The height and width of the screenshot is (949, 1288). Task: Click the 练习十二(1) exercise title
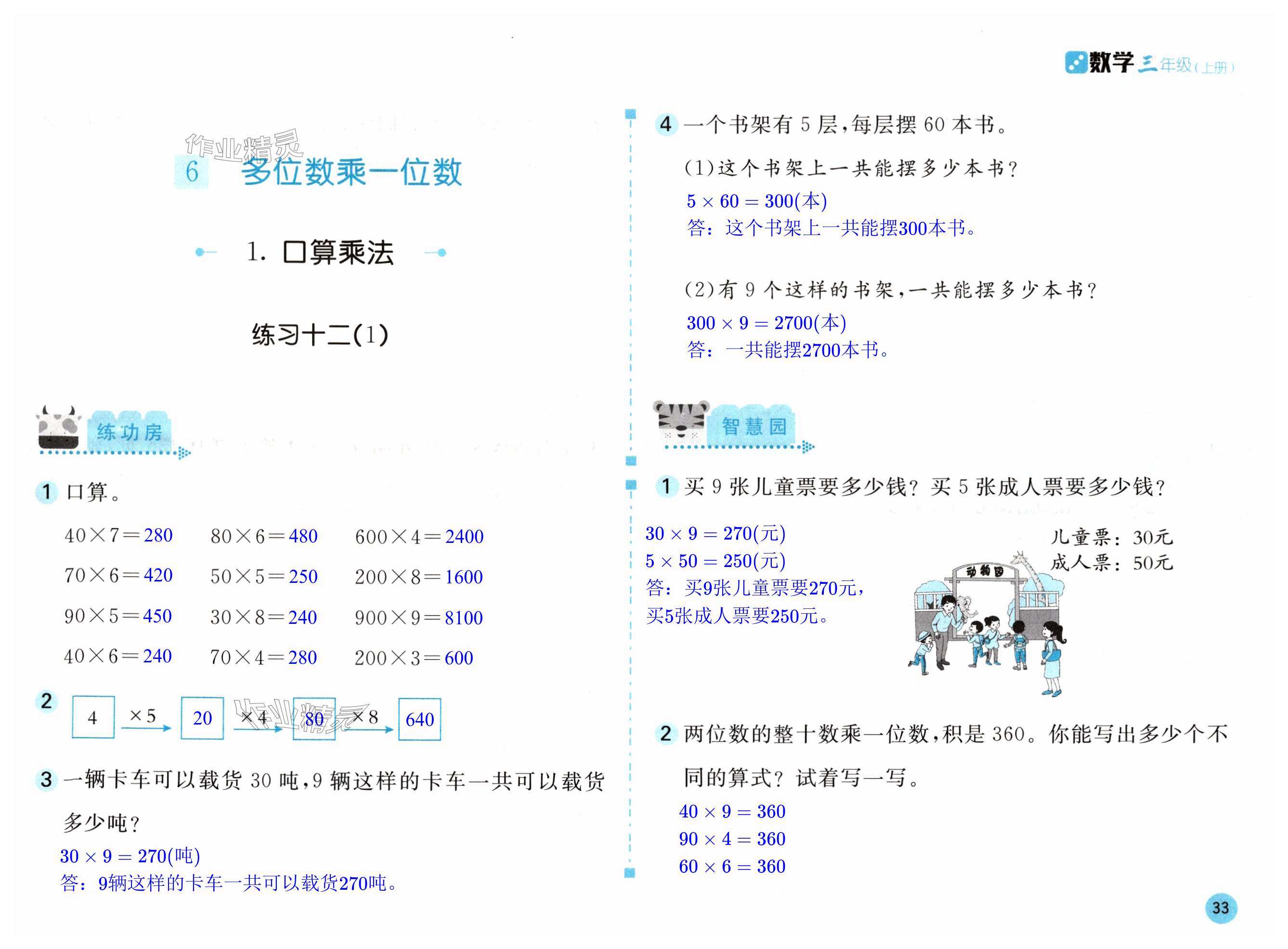coord(320,335)
